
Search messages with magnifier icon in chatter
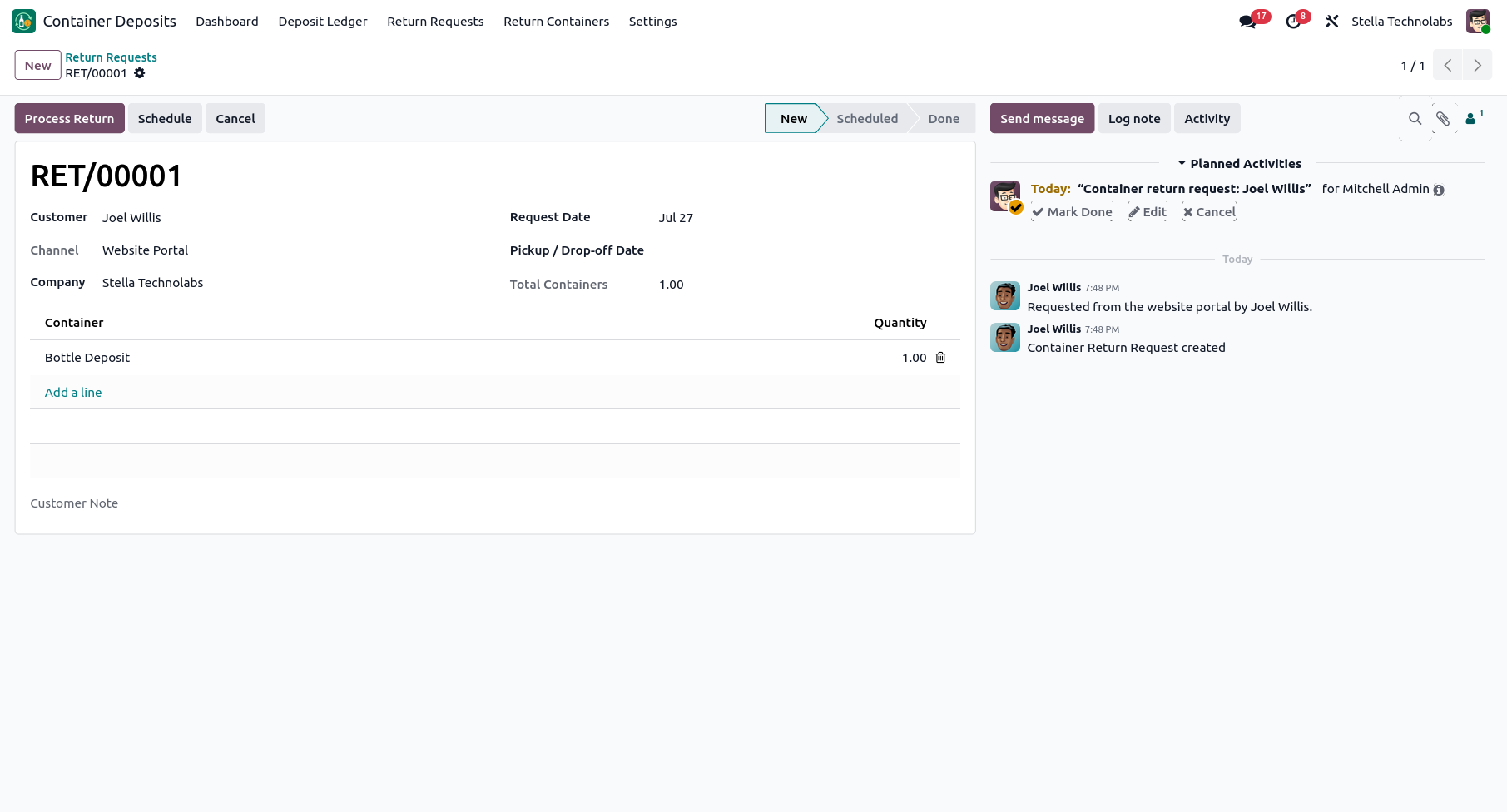(x=1415, y=119)
